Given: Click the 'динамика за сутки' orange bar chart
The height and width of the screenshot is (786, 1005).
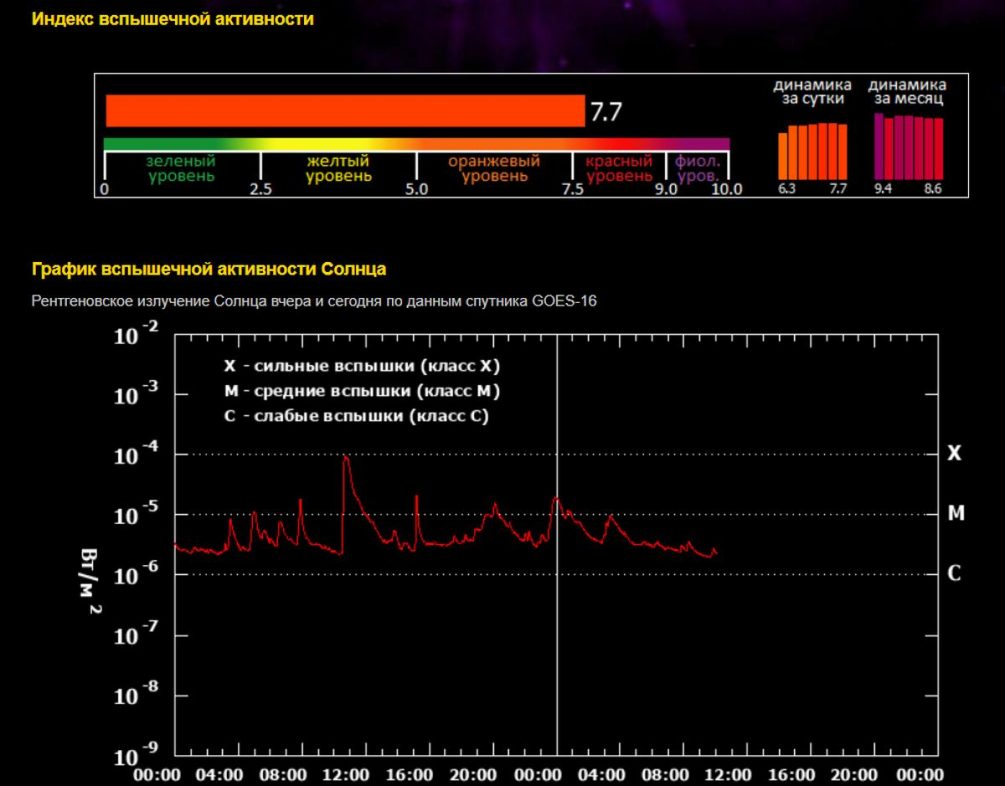Looking at the screenshot, I should (x=812, y=151).
